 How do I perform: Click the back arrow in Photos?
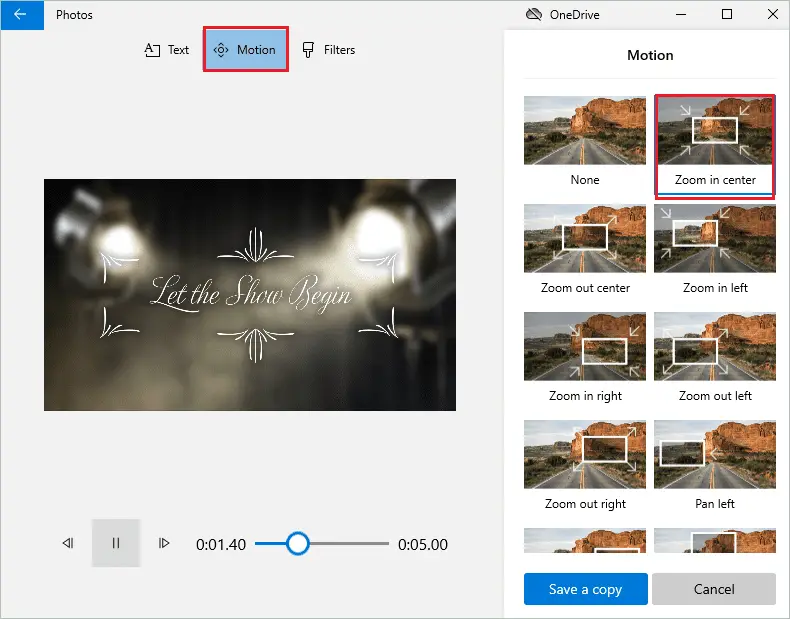coord(20,15)
